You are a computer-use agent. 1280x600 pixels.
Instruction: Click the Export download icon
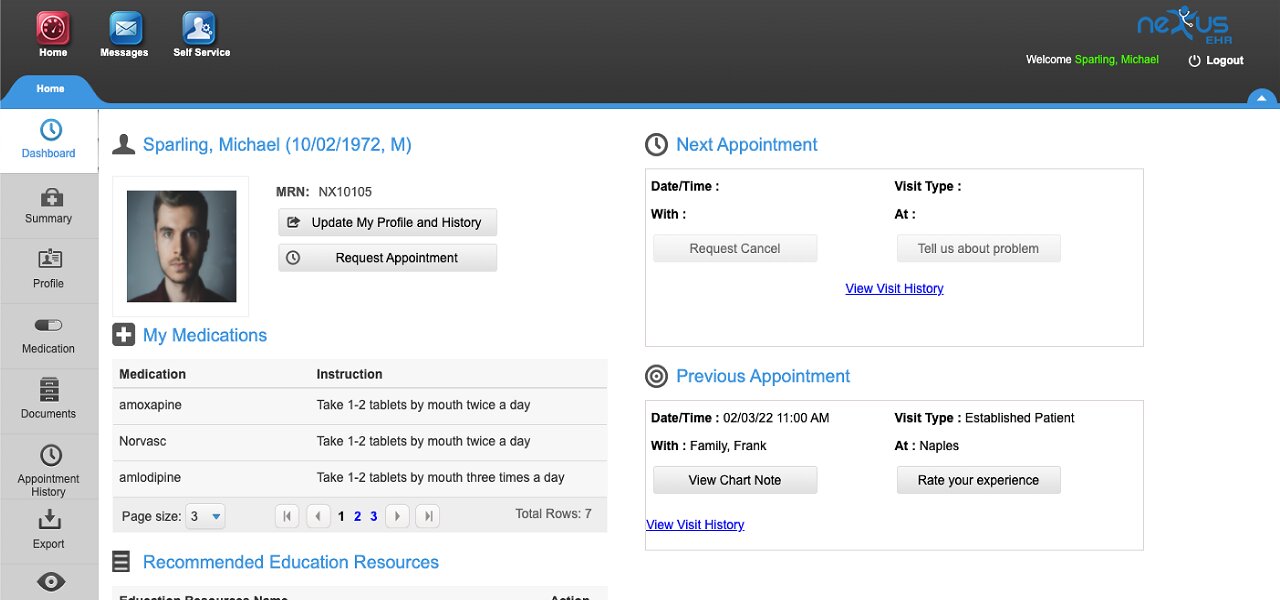[50, 520]
